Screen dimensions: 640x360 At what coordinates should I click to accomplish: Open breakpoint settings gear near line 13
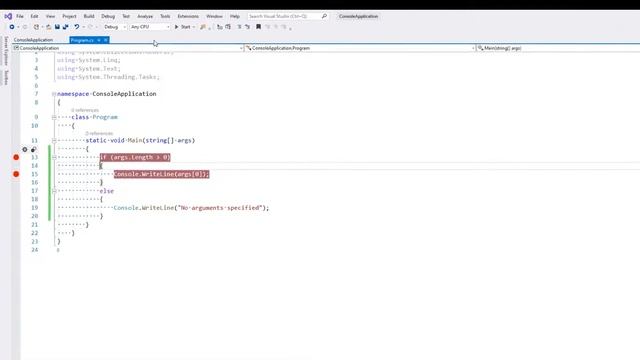(x=25, y=150)
